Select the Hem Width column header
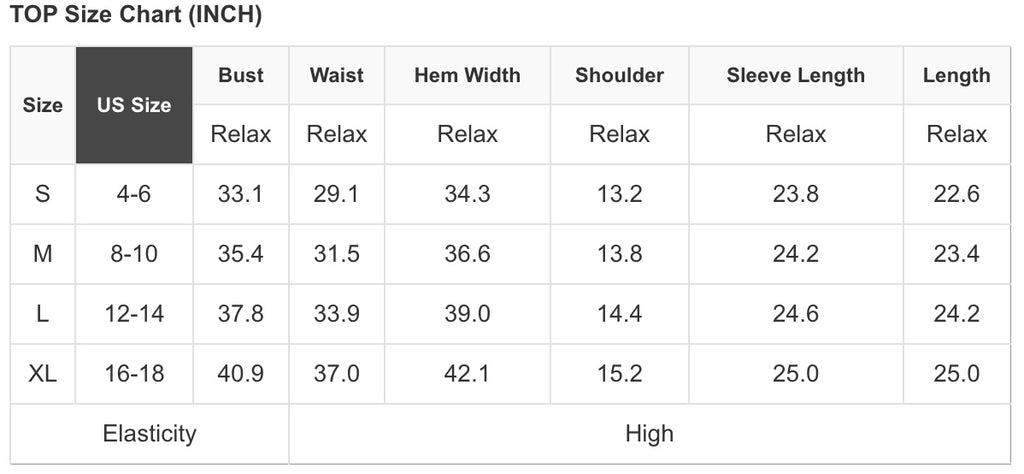Screen dimensions: 1024x474 click(467, 75)
